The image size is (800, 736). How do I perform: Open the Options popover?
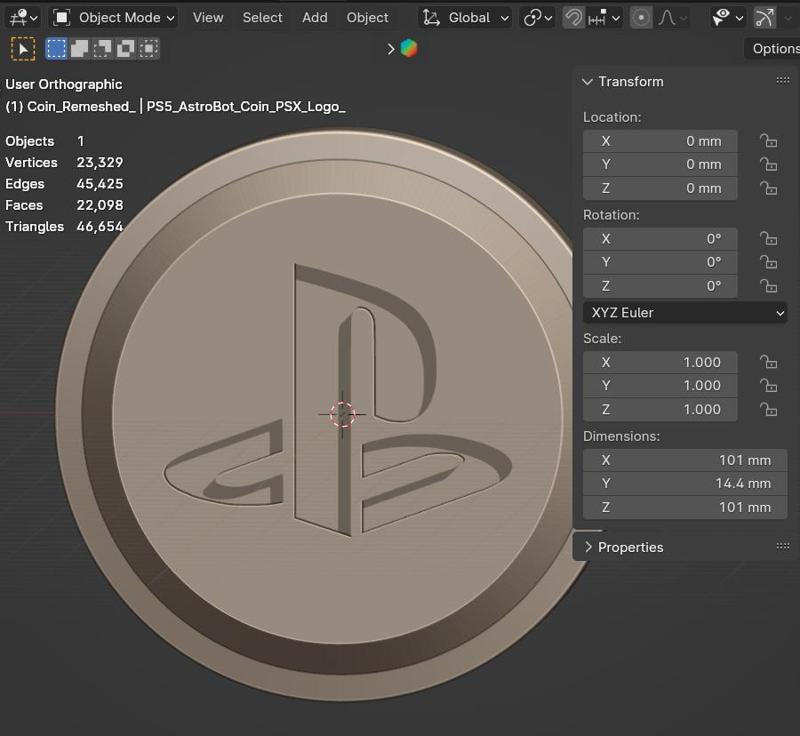pyautogui.click(x=773, y=48)
